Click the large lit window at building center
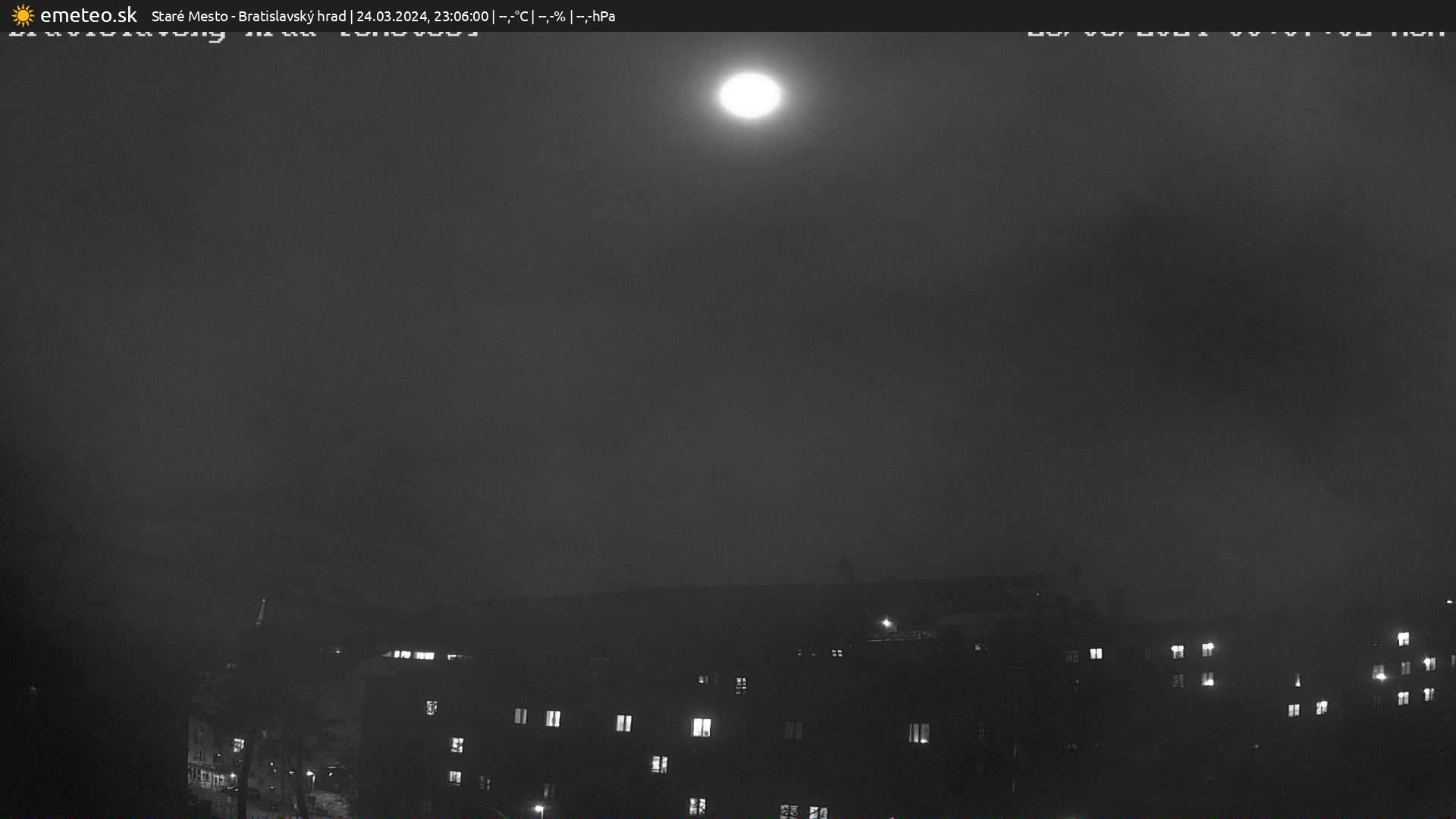Image resolution: width=1456 pixels, height=819 pixels. tap(701, 727)
